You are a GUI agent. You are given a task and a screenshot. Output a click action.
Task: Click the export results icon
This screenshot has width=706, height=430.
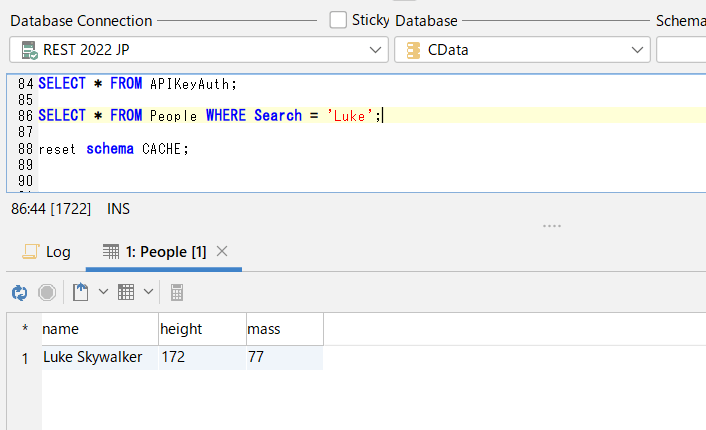pos(81,292)
